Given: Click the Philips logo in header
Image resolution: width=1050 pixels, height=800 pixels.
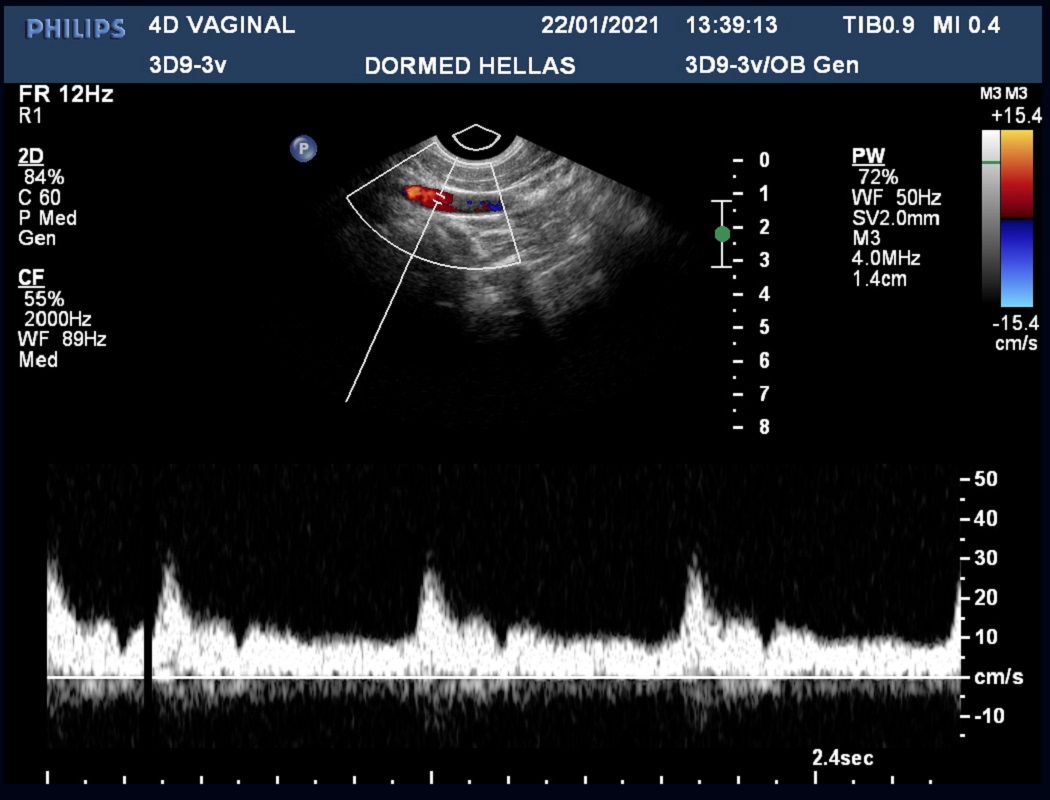Looking at the screenshot, I should (x=76, y=28).
